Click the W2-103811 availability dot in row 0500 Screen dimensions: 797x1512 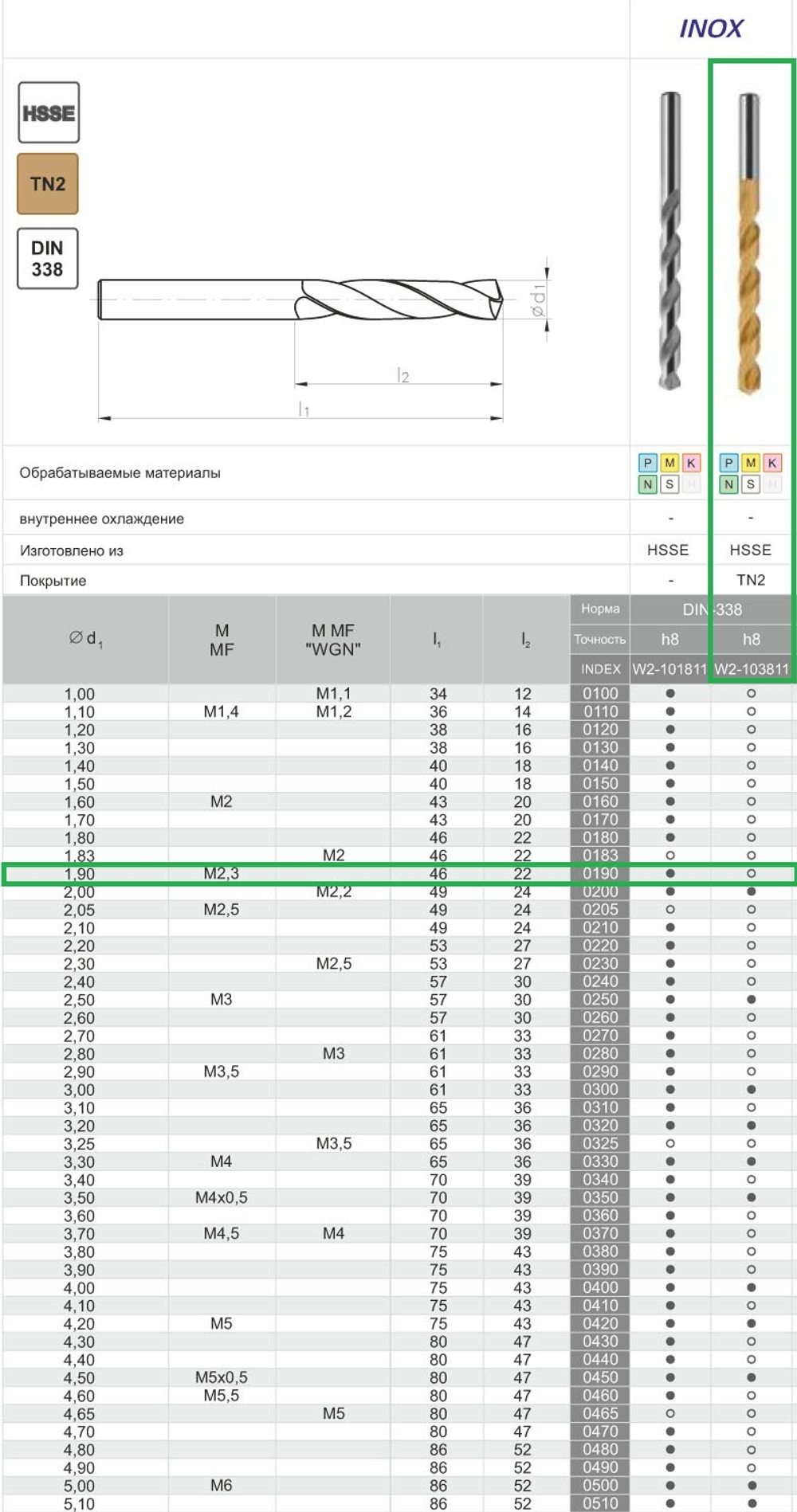tap(752, 1486)
